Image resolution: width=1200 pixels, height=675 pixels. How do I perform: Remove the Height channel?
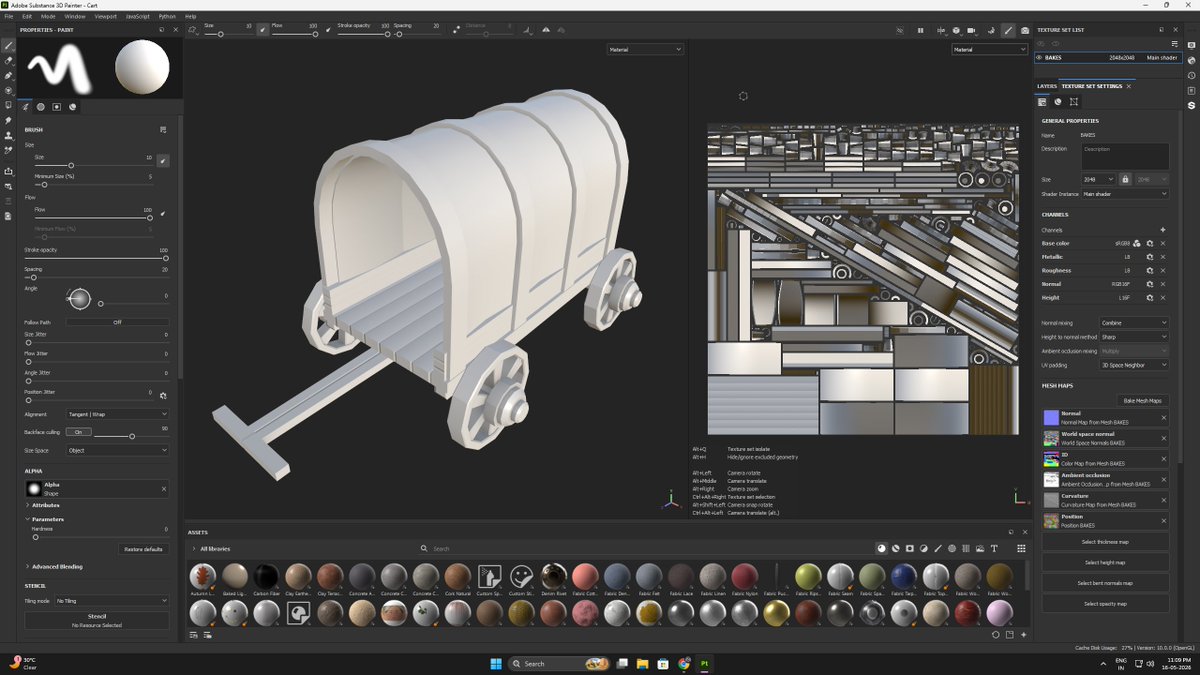click(x=1163, y=298)
